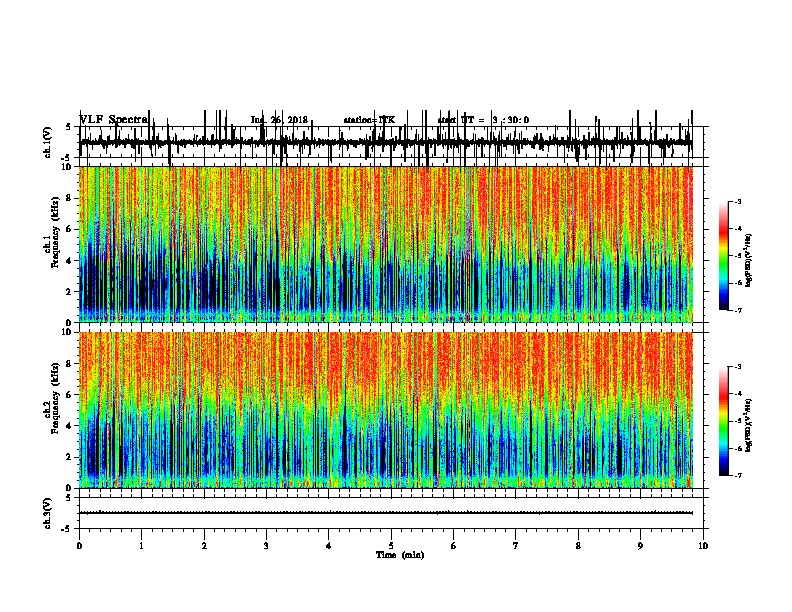The image size is (792, 612).
Task: Click the ch.2 spectrogram colorbar
Action: [x=724, y=421]
